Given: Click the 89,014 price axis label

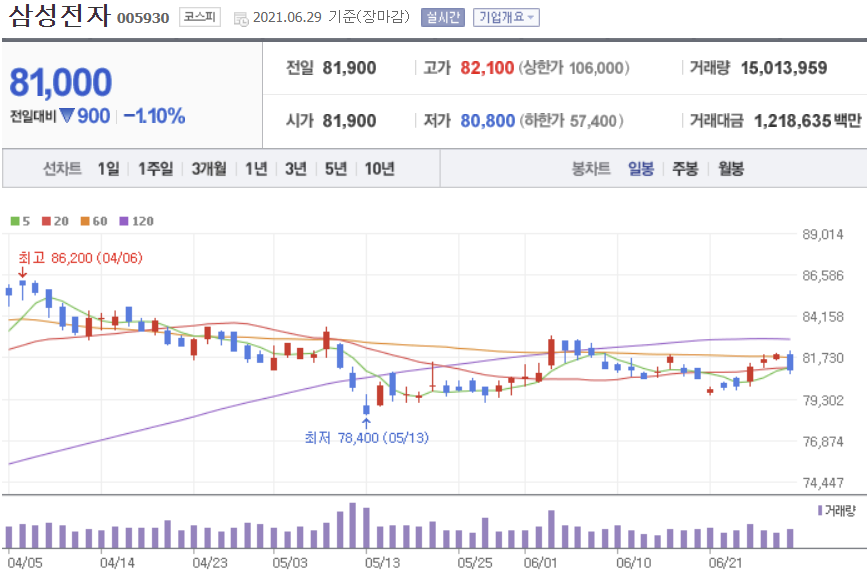Looking at the screenshot, I should (x=823, y=234).
